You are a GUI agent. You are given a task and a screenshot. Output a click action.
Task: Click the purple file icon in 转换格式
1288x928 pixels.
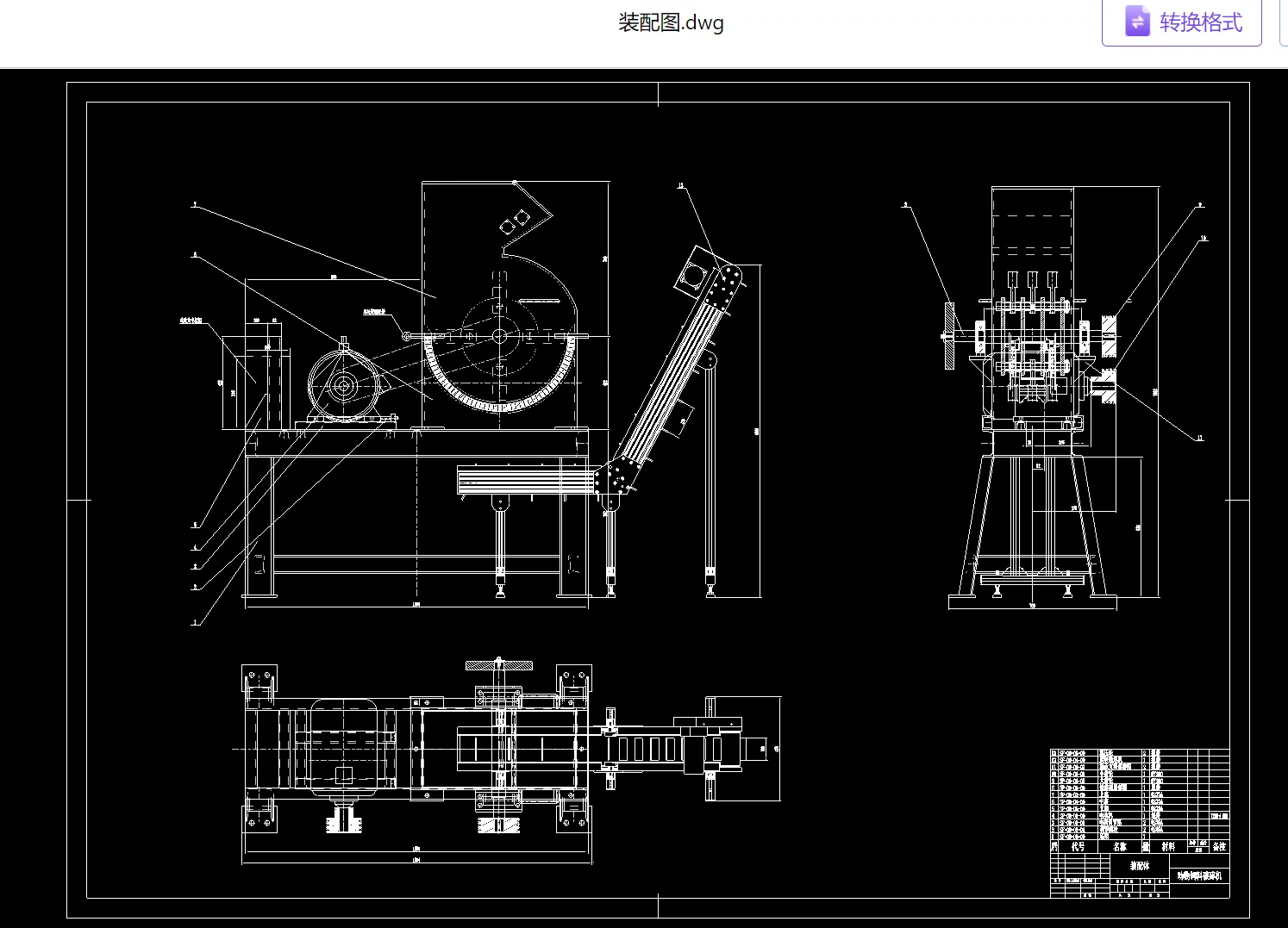coord(1137,22)
